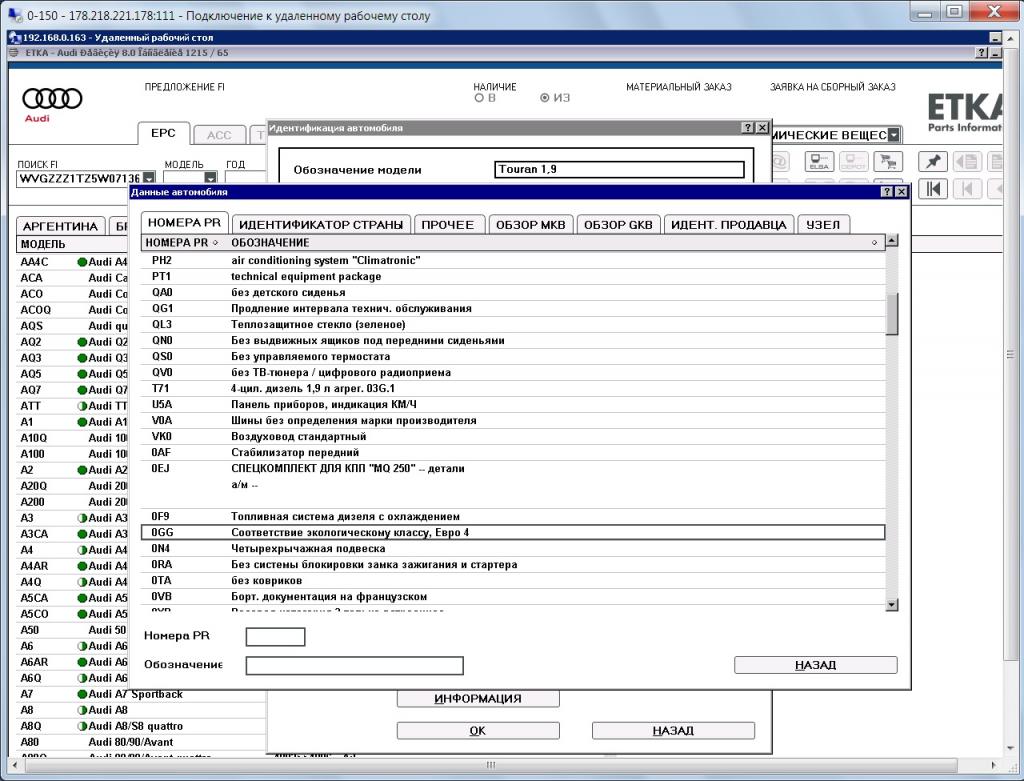Open the ИДЕНТ. ПРОДАВЦА tab
The width and height of the screenshot is (1024, 781).
coord(729,225)
